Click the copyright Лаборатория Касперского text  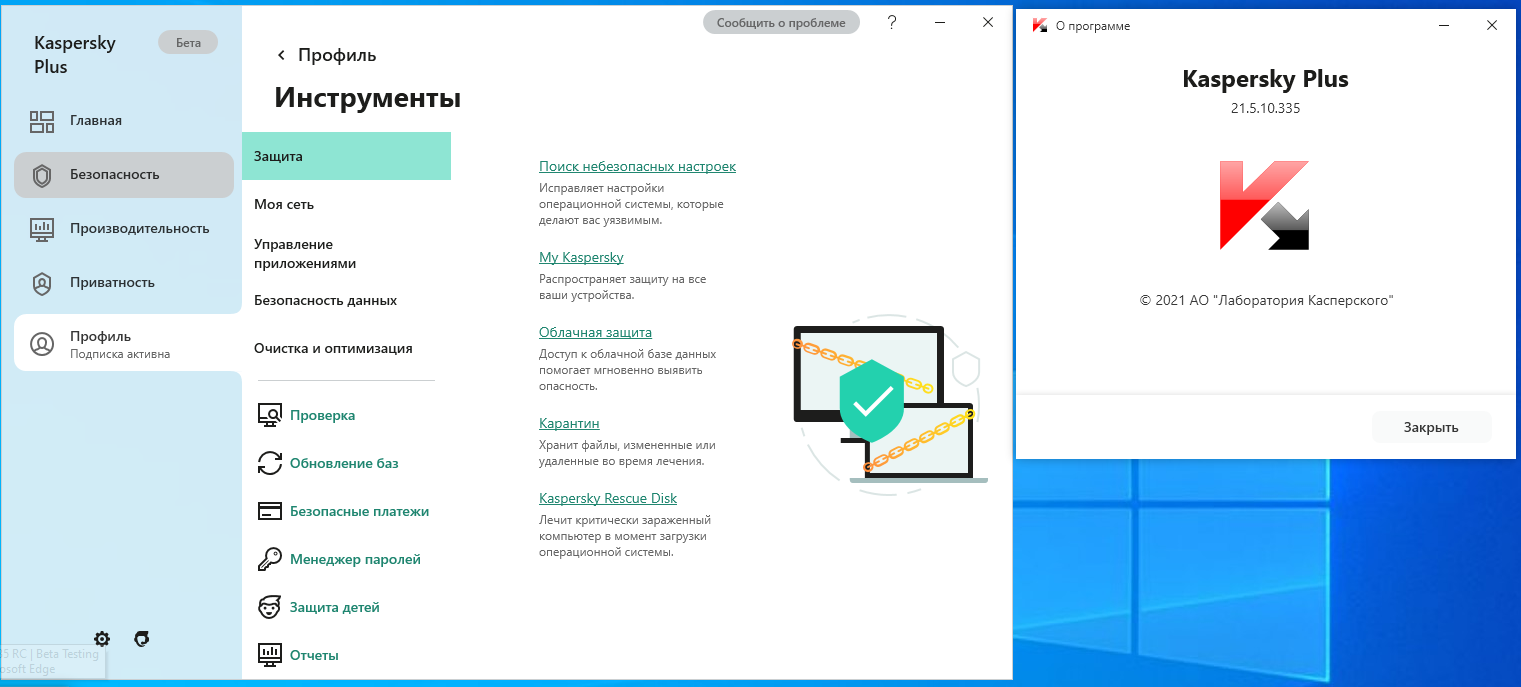tap(1266, 300)
